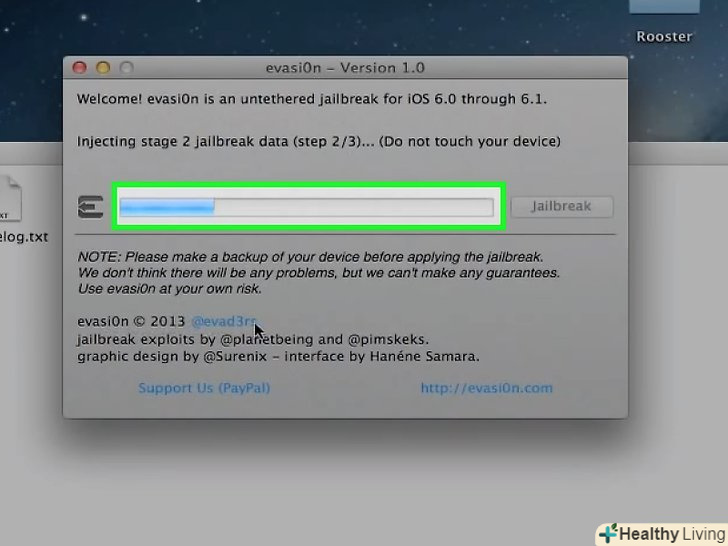
Task: Open the Support Us (PayPal) link
Action: [204, 388]
